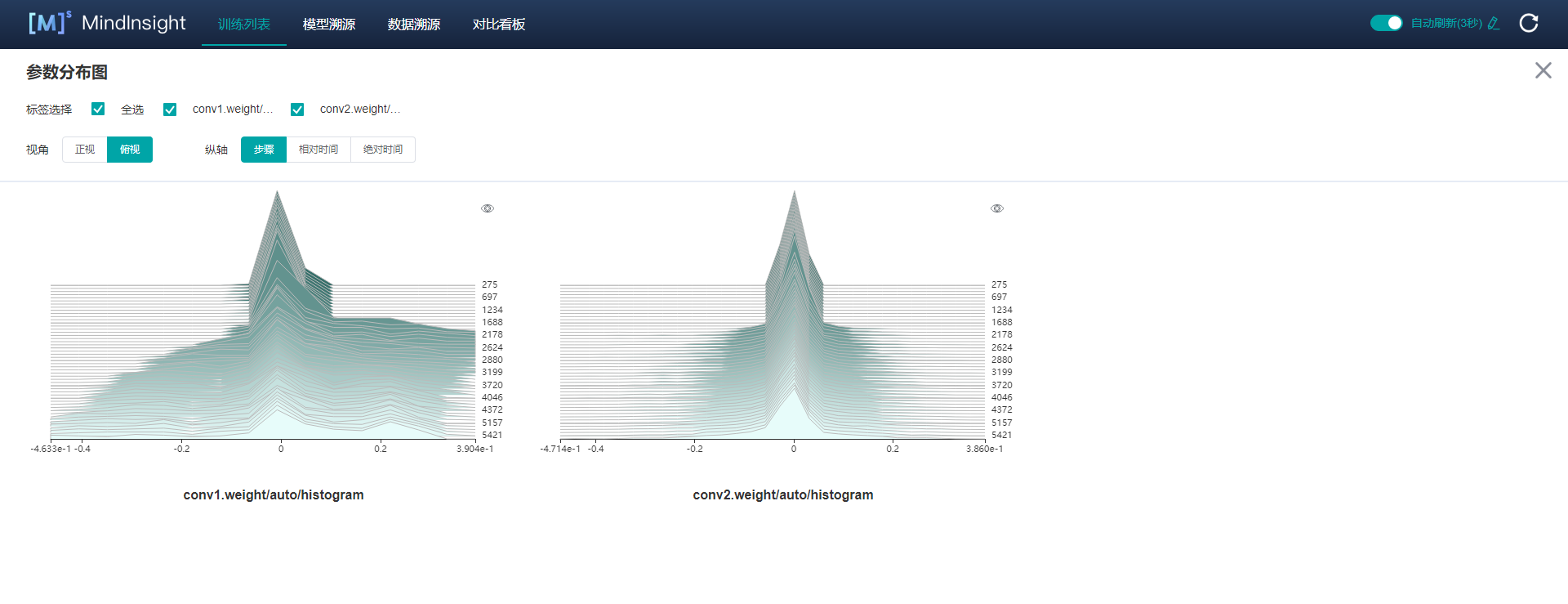This screenshot has height=604, width=1568.
Task: Select the 俯视 top view button
Action: (130, 150)
